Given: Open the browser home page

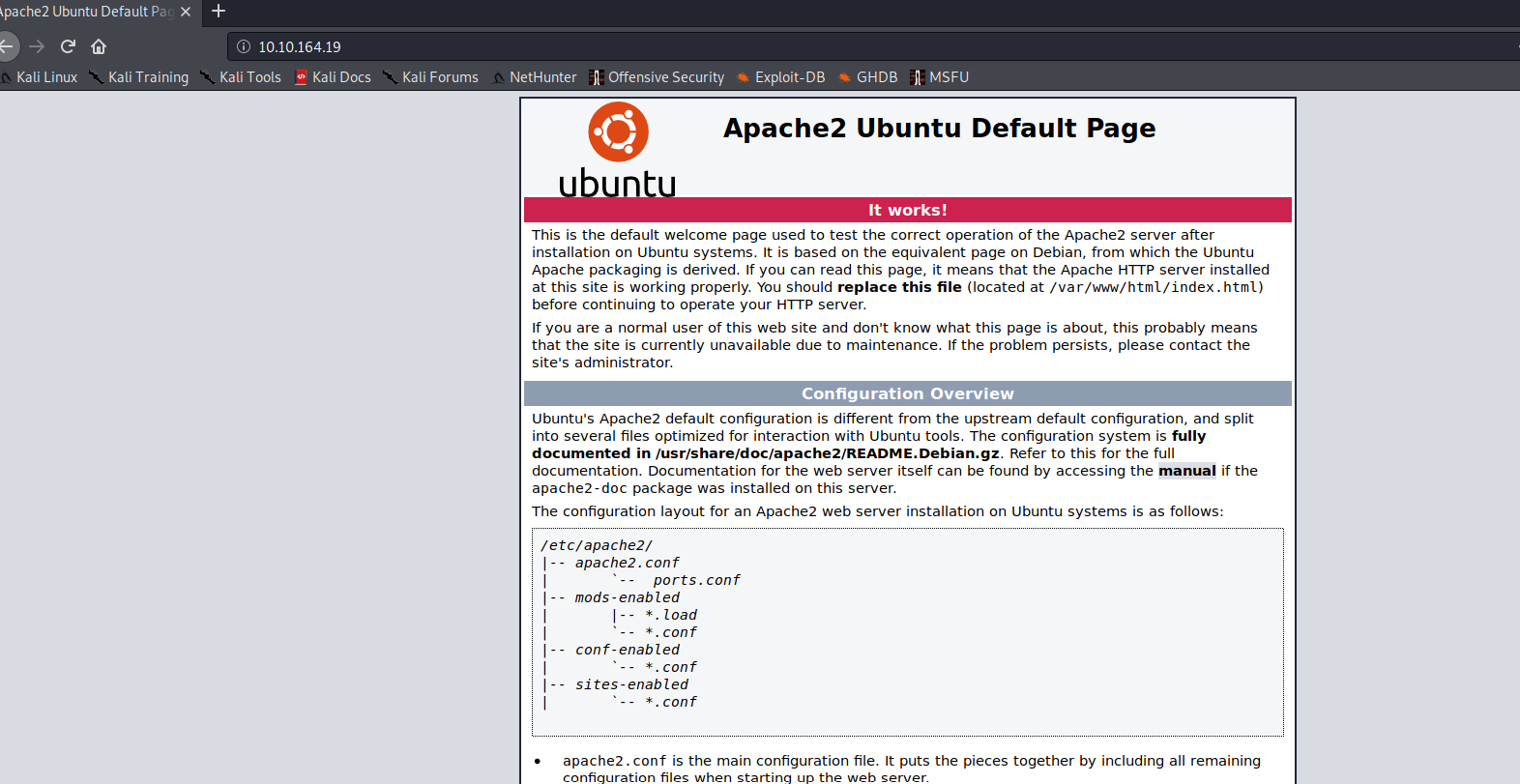Looking at the screenshot, I should click(99, 46).
